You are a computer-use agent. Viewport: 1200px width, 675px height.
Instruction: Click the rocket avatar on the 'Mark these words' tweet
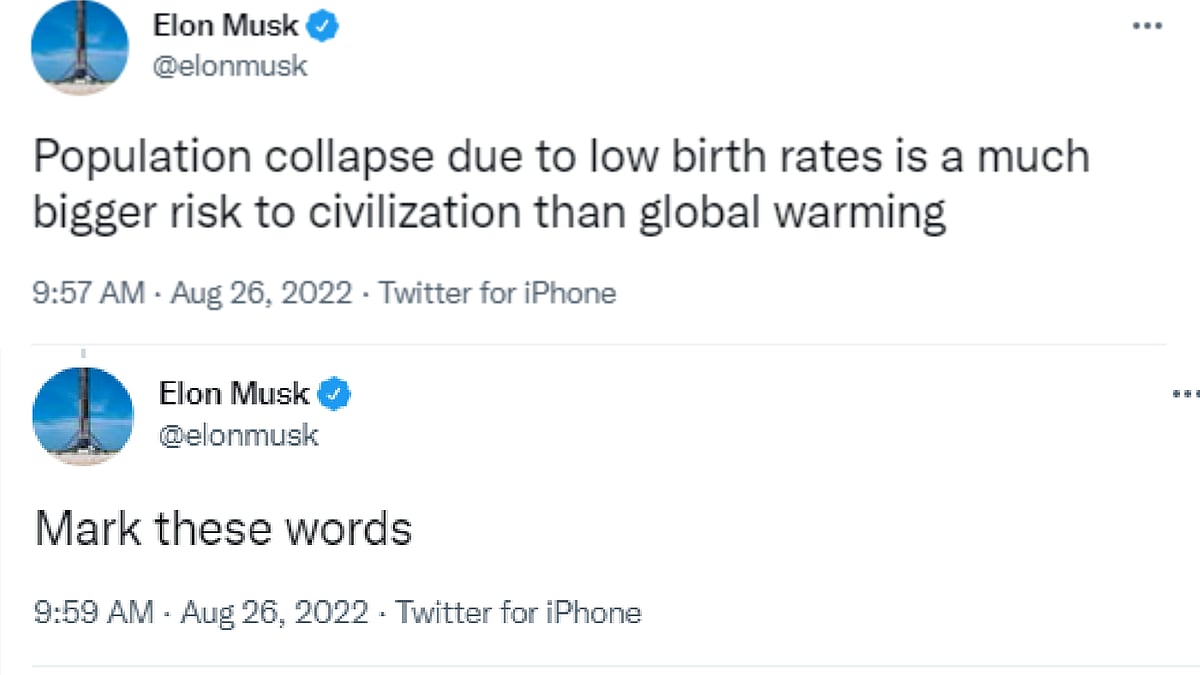(x=82, y=415)
